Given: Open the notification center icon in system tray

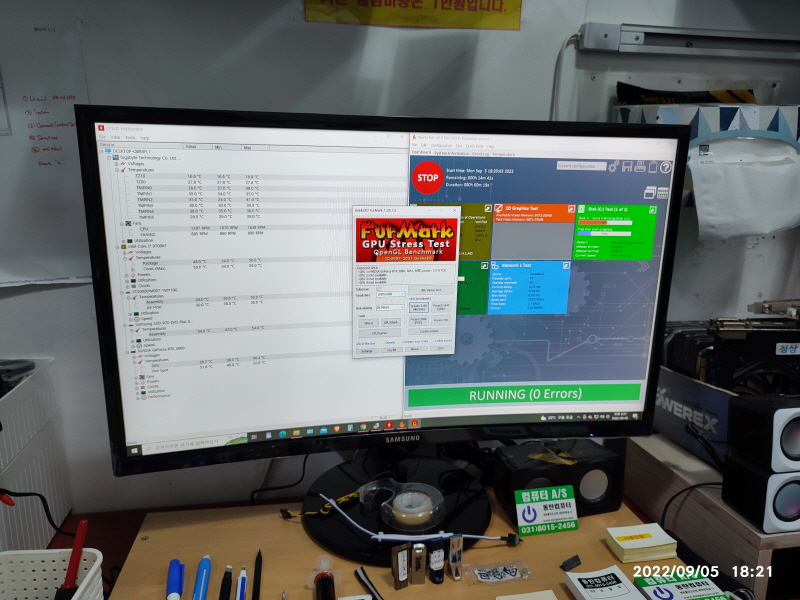Looking at the screenshot, I should tap(635, 416).
